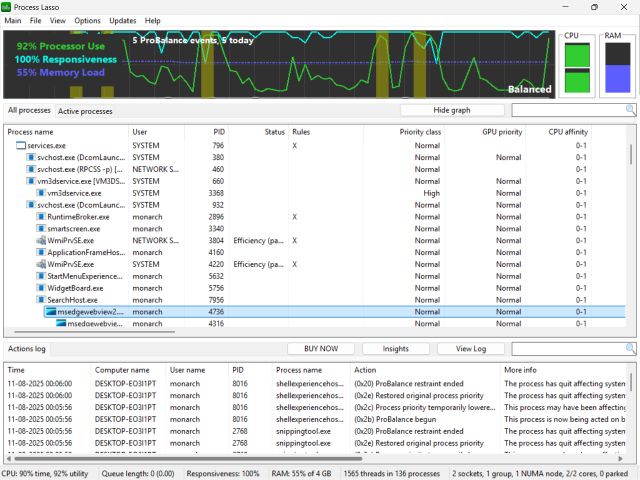
Task: Sort by CPU affinity column header
Action: (558, 132)
